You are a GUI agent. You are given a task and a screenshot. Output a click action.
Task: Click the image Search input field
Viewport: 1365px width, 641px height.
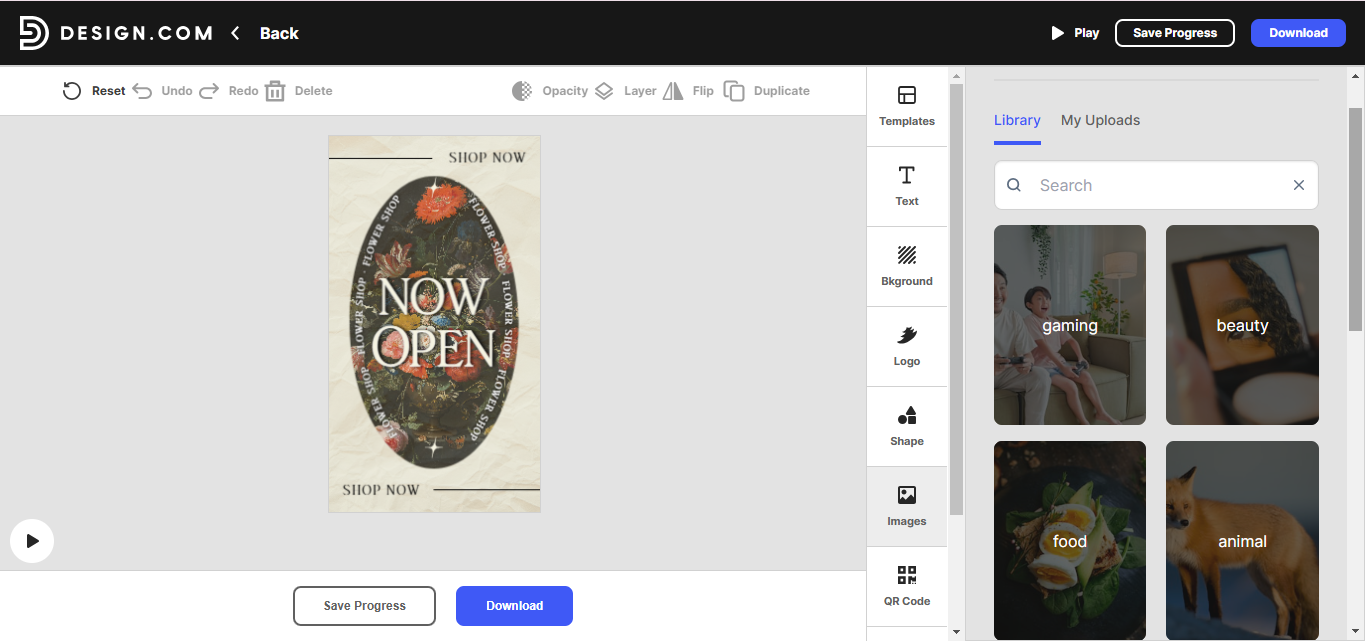[x=1156, y=185]
